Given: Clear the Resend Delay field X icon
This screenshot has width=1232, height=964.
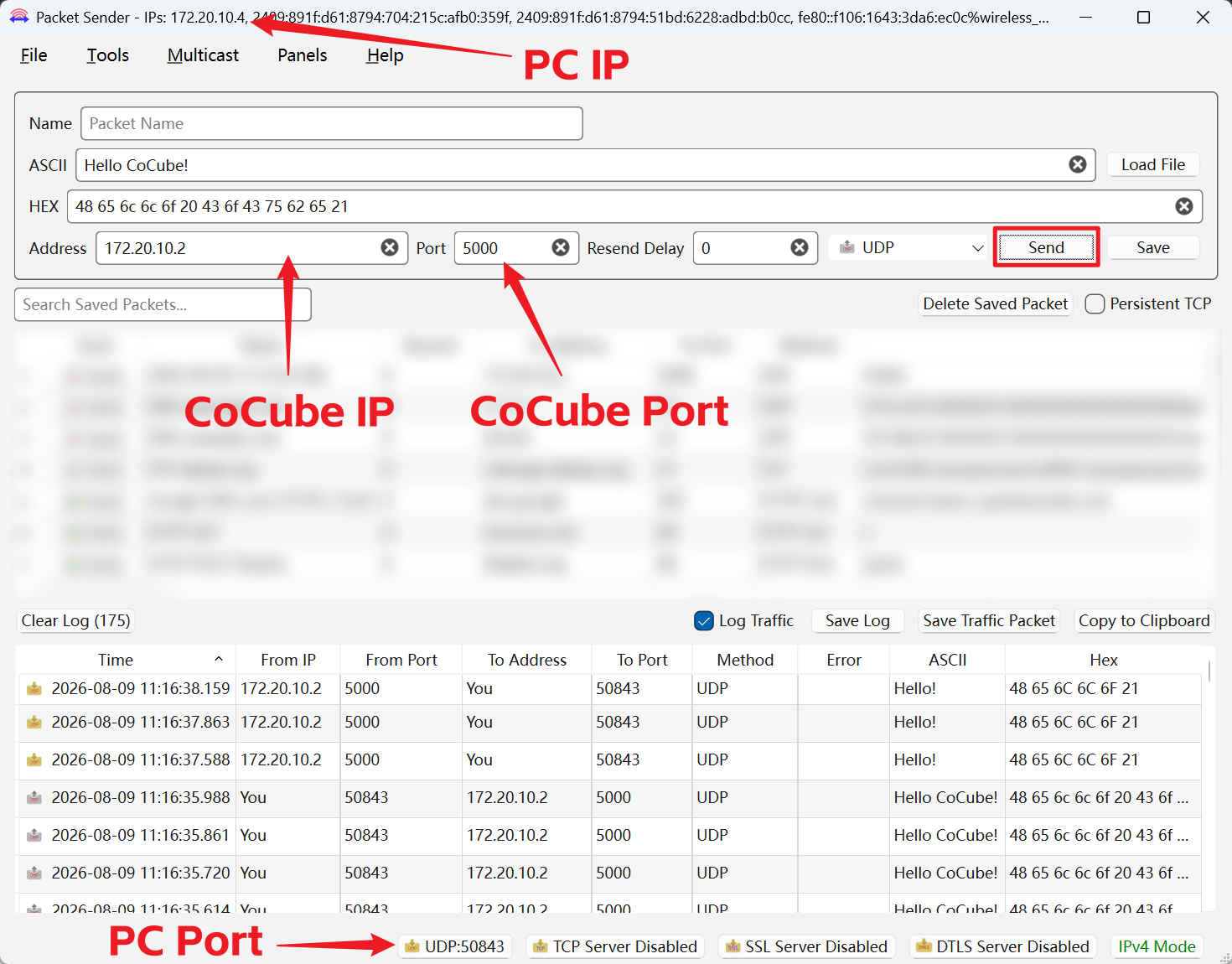Looking at the screenshot, I should (800, 247).
